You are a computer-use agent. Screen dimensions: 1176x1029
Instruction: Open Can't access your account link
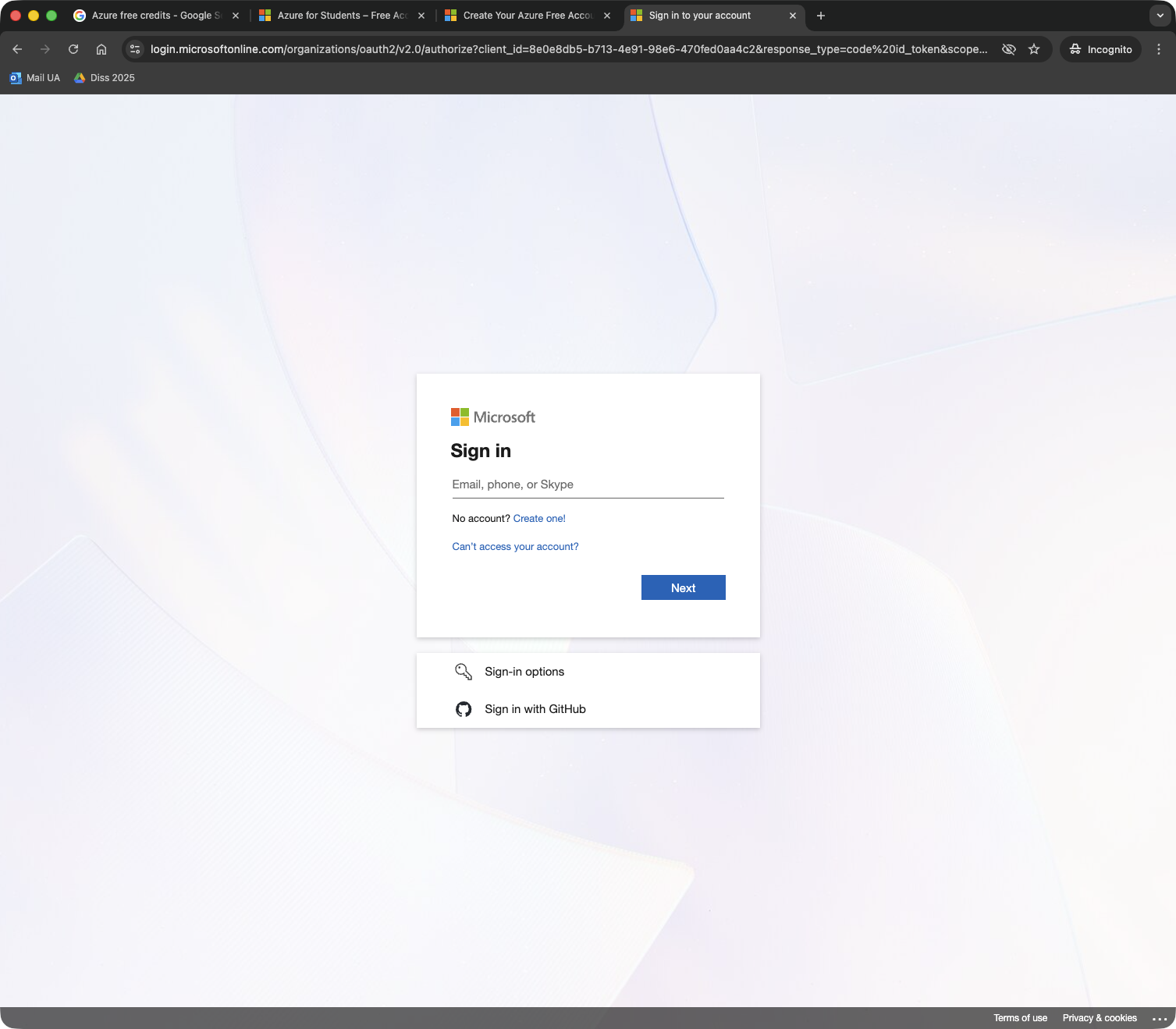515,547
